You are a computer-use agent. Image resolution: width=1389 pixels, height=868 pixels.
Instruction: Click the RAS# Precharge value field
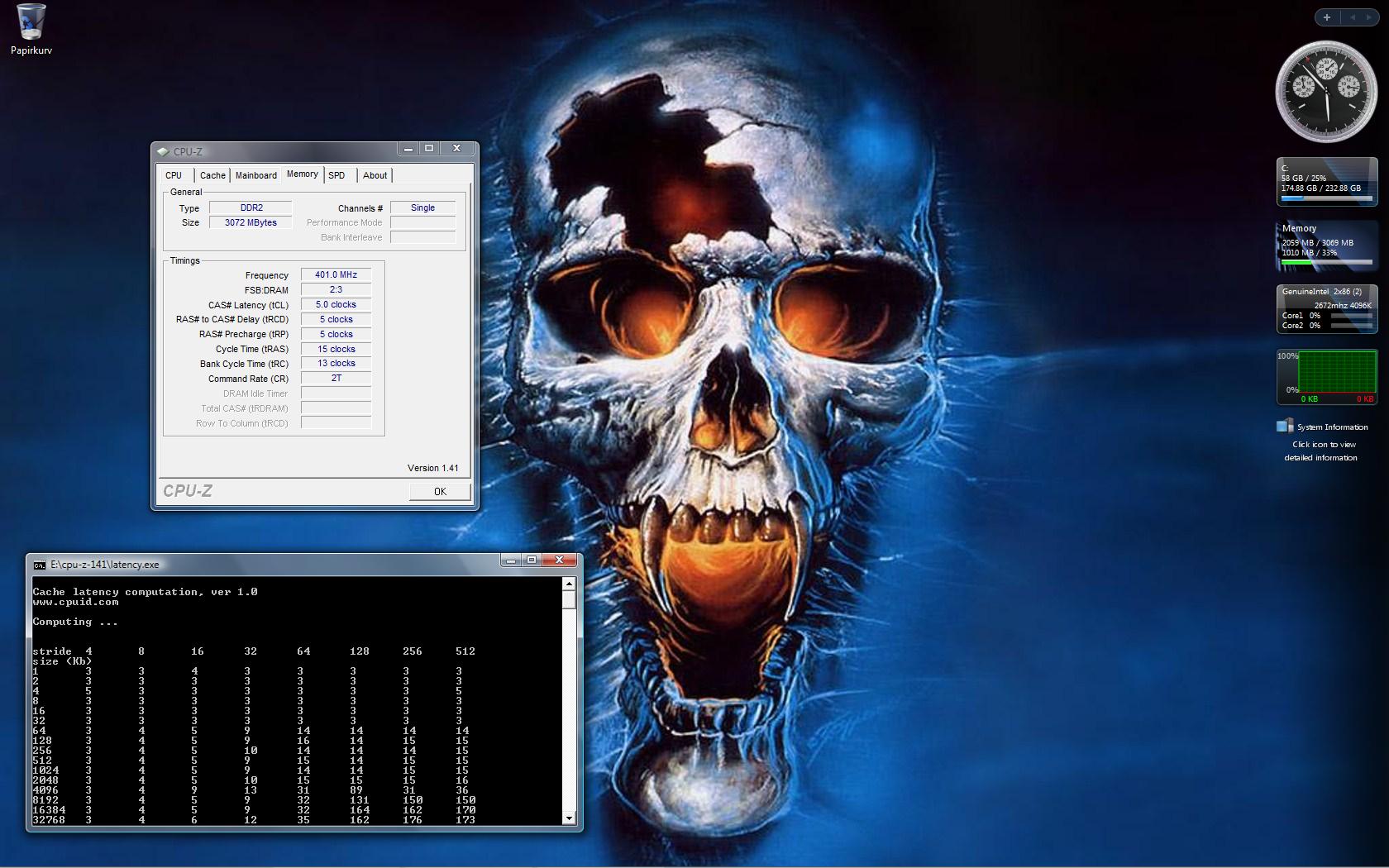click(x=336, y=334)
